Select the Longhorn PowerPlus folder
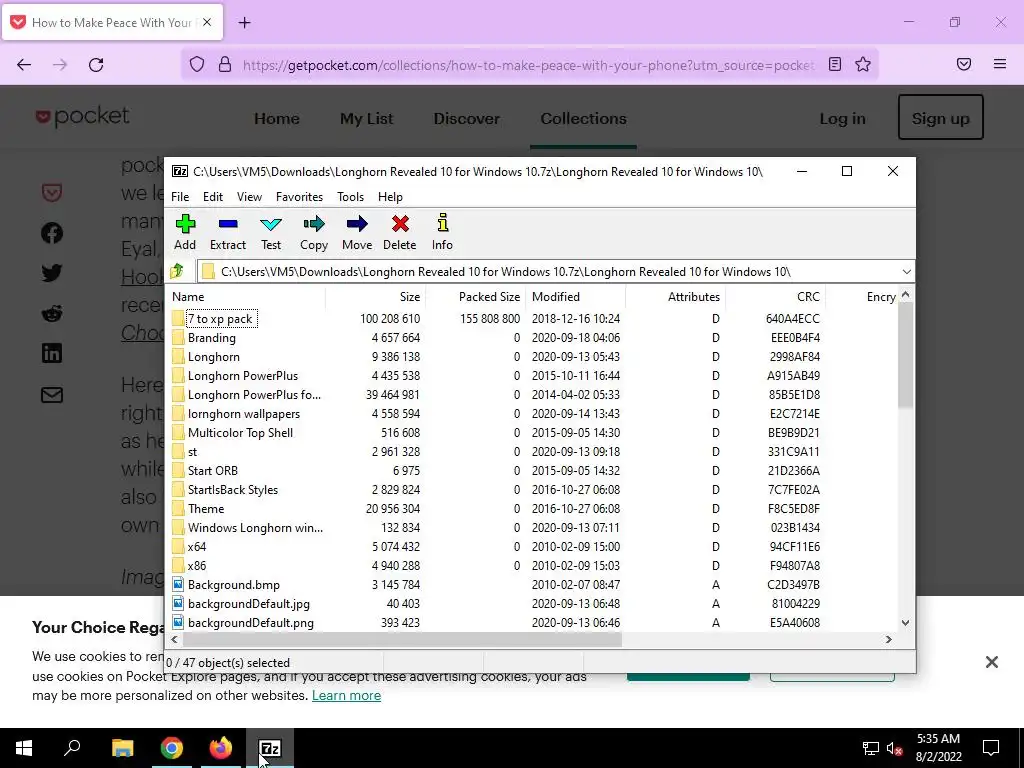This screenshot has width=1024, height=768. click(242, 376)
